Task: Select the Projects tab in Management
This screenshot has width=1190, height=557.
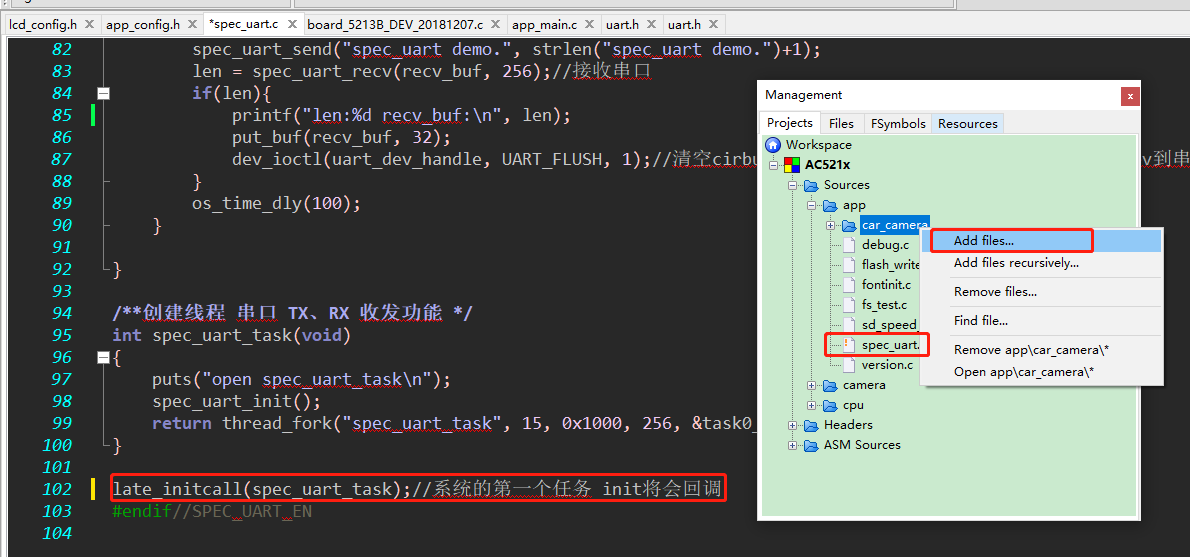Action: point(789,123)
